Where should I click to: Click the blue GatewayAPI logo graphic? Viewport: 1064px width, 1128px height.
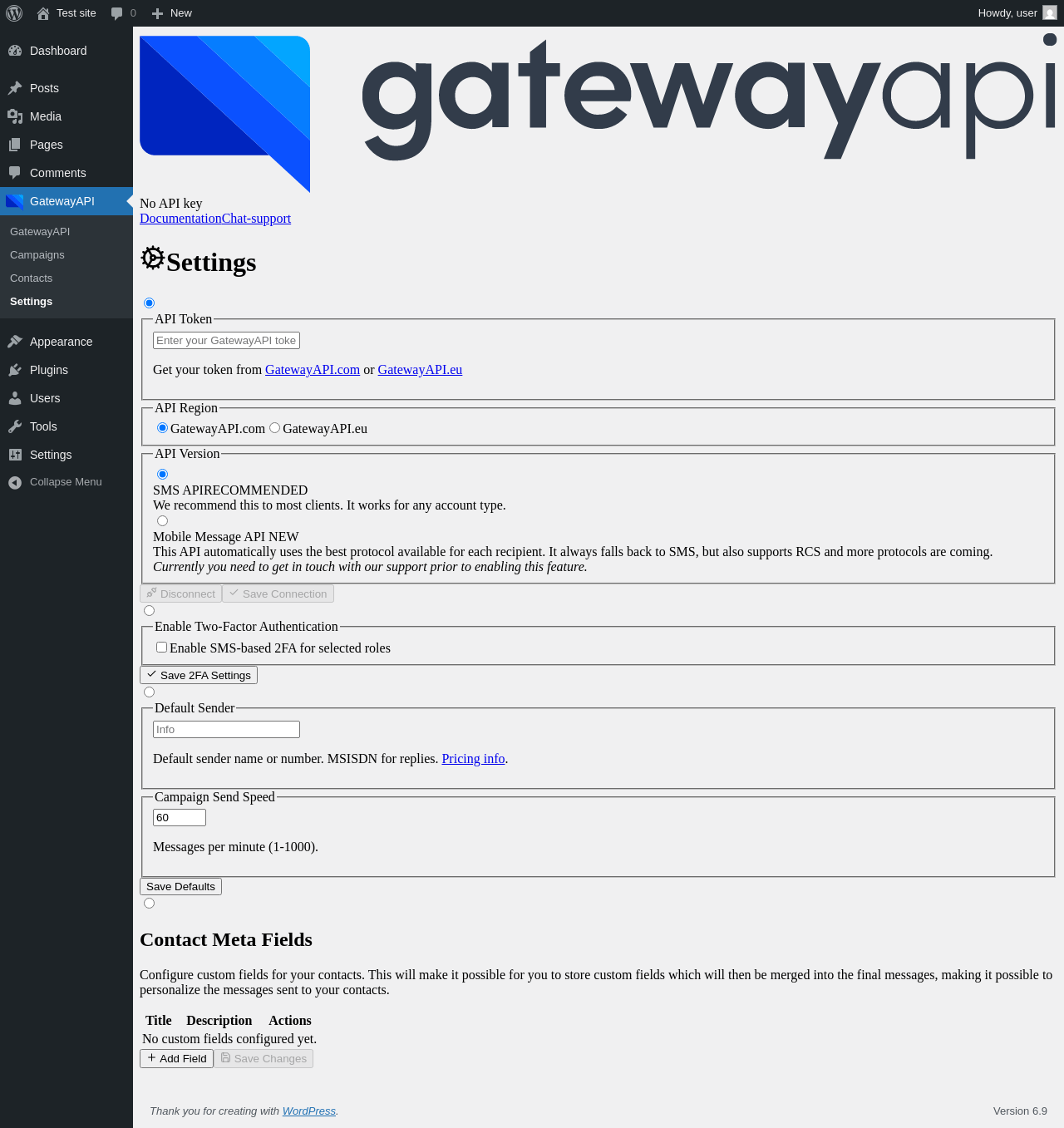(x=224, y=114)
